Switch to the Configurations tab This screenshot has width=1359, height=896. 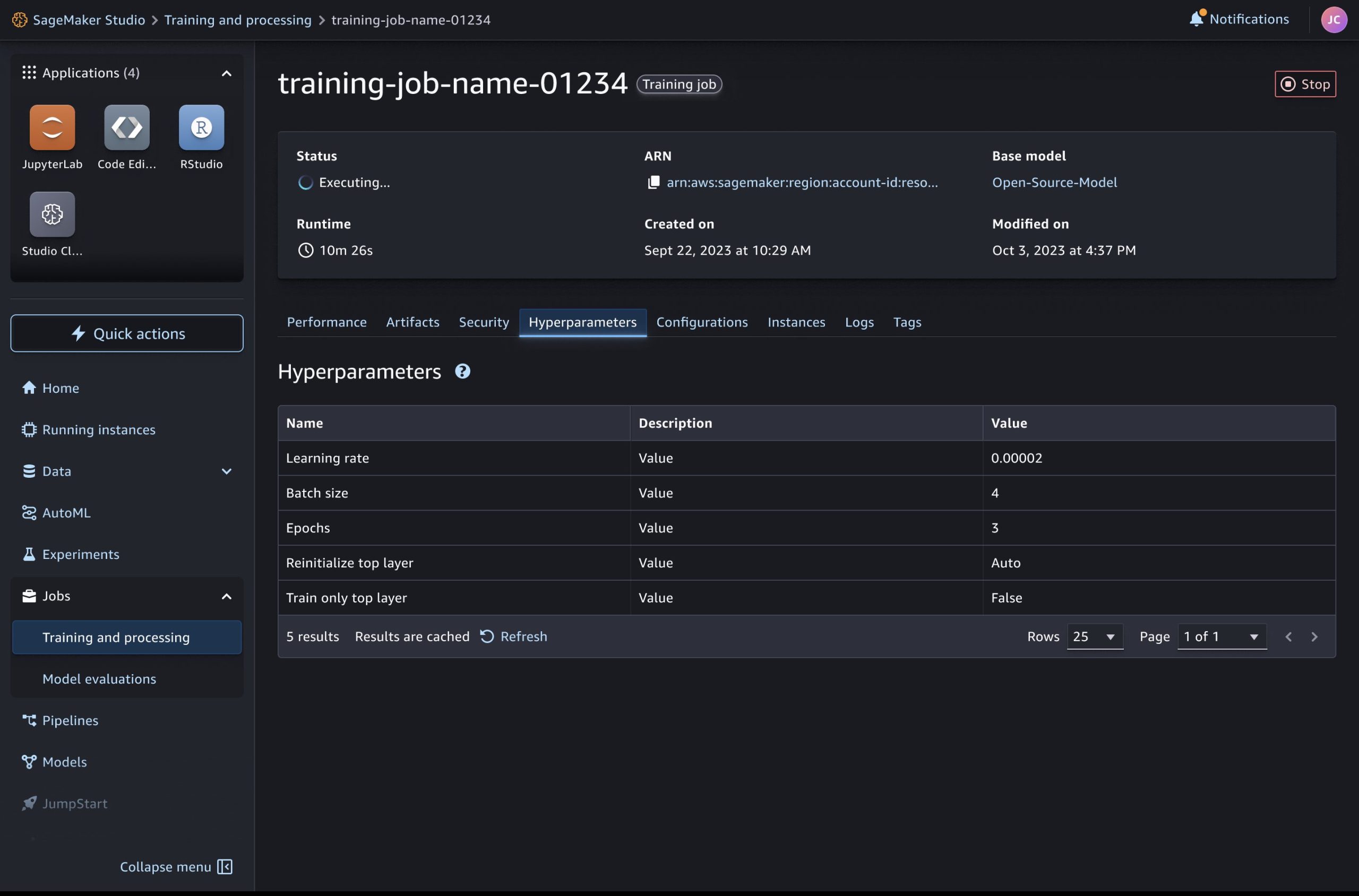tap(702, 322)
